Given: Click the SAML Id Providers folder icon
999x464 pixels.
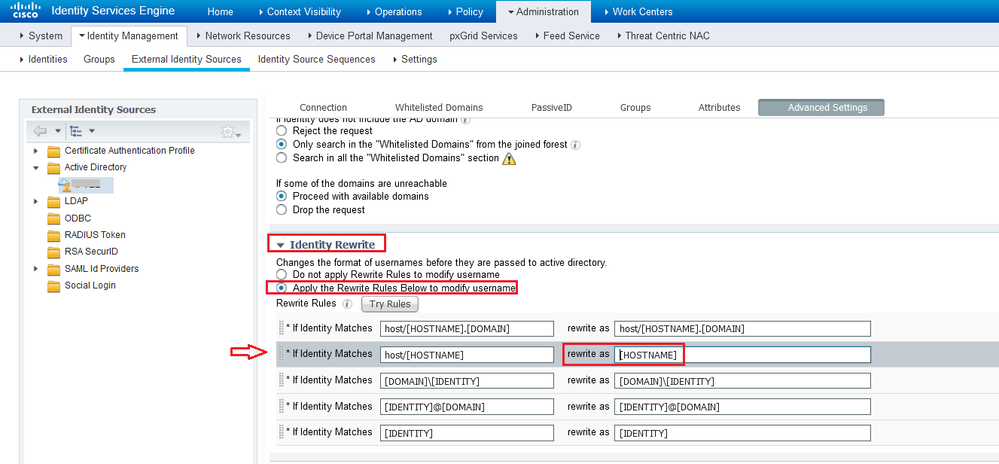Looking at the screenshot, I should tap(54, 269).
